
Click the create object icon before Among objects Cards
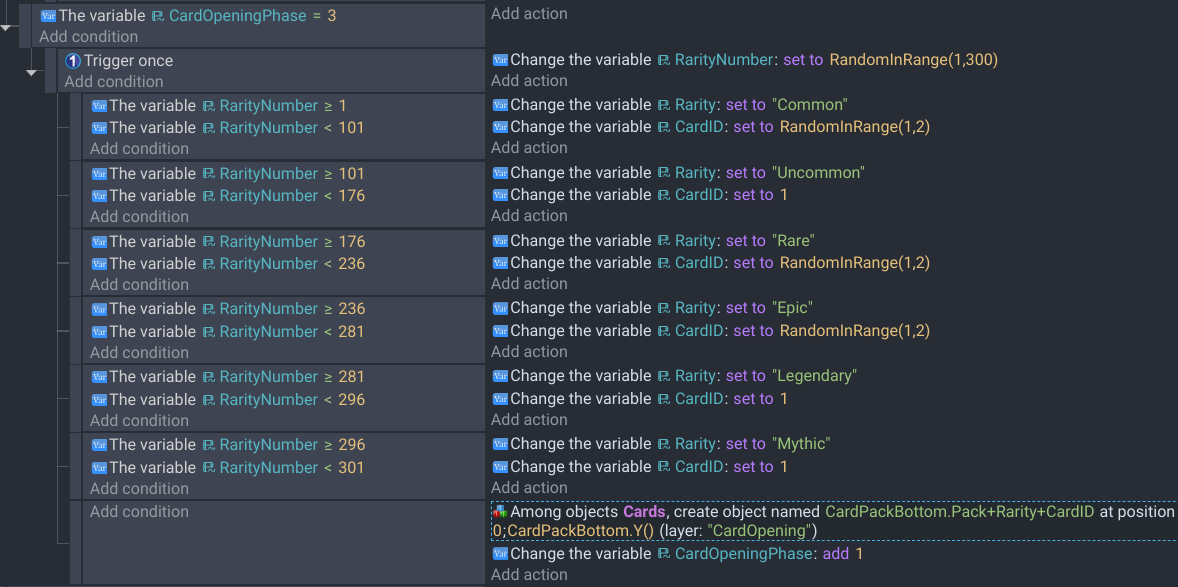[500, 512]
